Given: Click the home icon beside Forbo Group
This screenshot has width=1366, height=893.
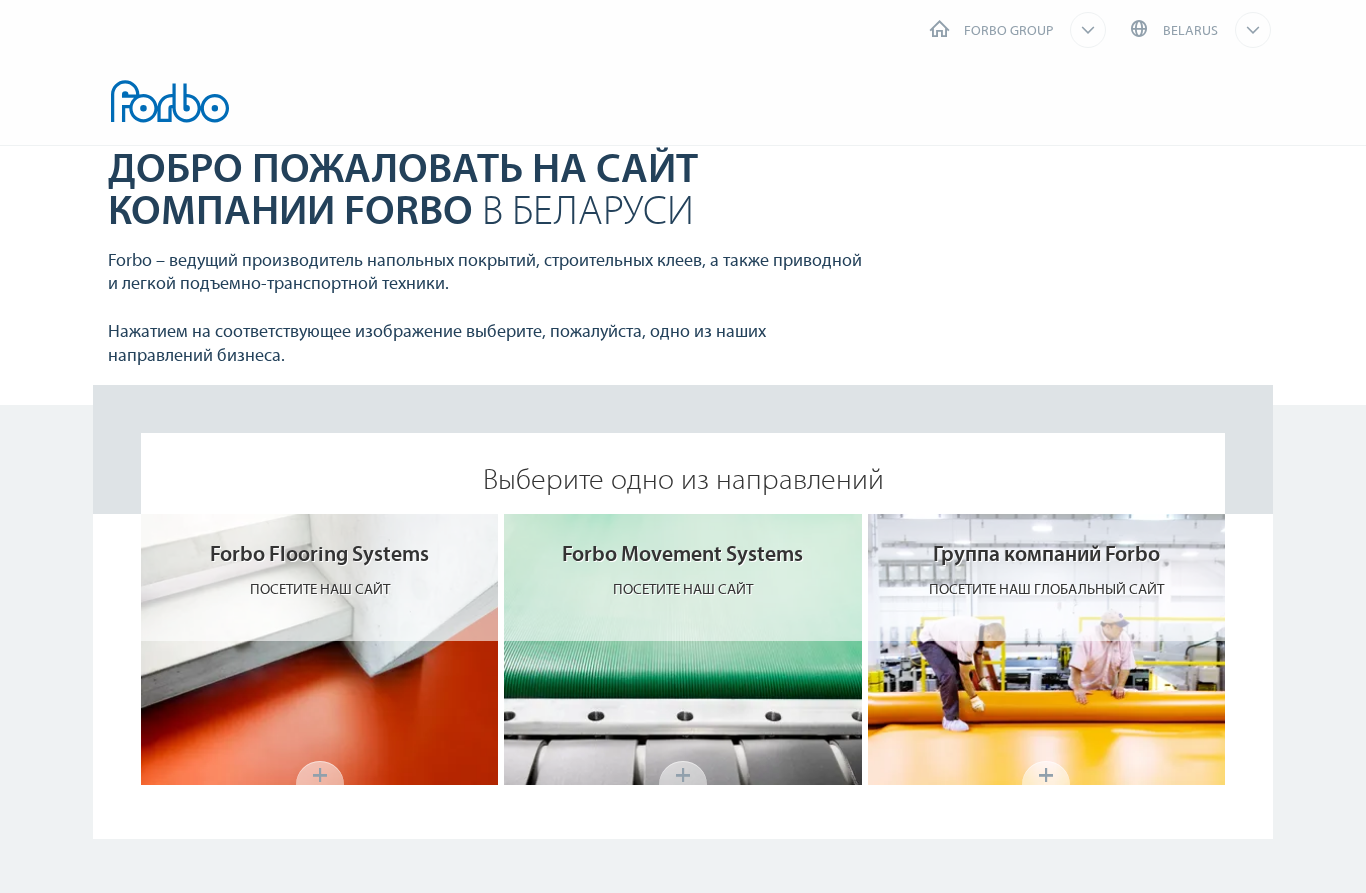Looking at the screenshot, I should coord(939,29).
